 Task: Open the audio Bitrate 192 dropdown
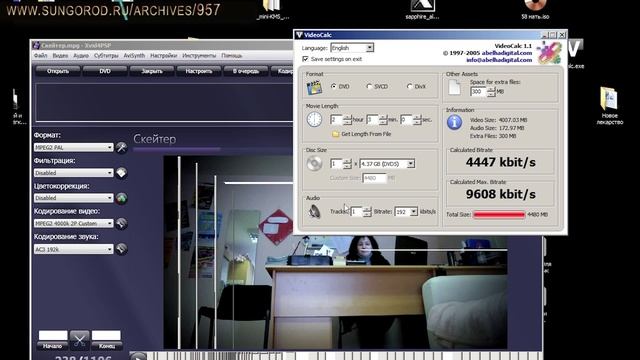(413, 212)
